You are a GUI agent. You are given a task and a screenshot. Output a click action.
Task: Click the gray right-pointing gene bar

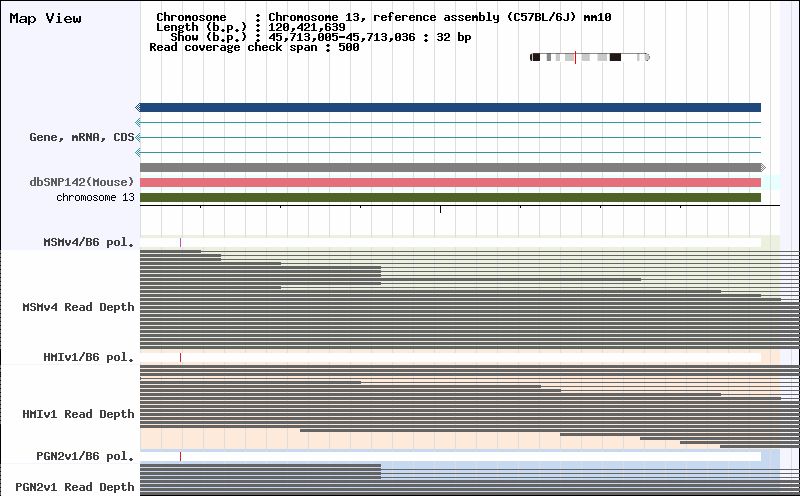451,167
